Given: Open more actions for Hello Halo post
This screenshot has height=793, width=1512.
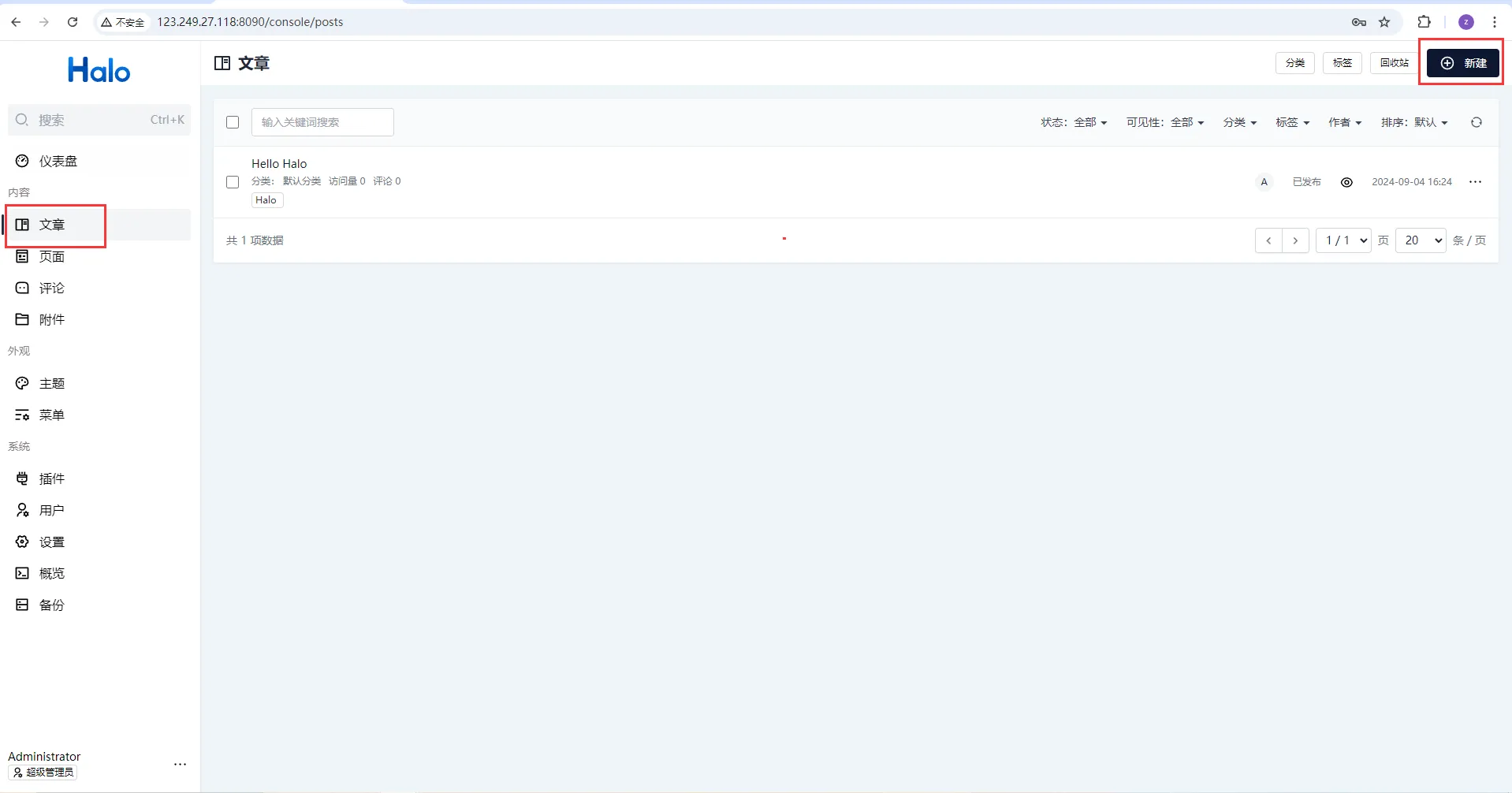Looking at the screenshot, I should (x=1476, y=182).
